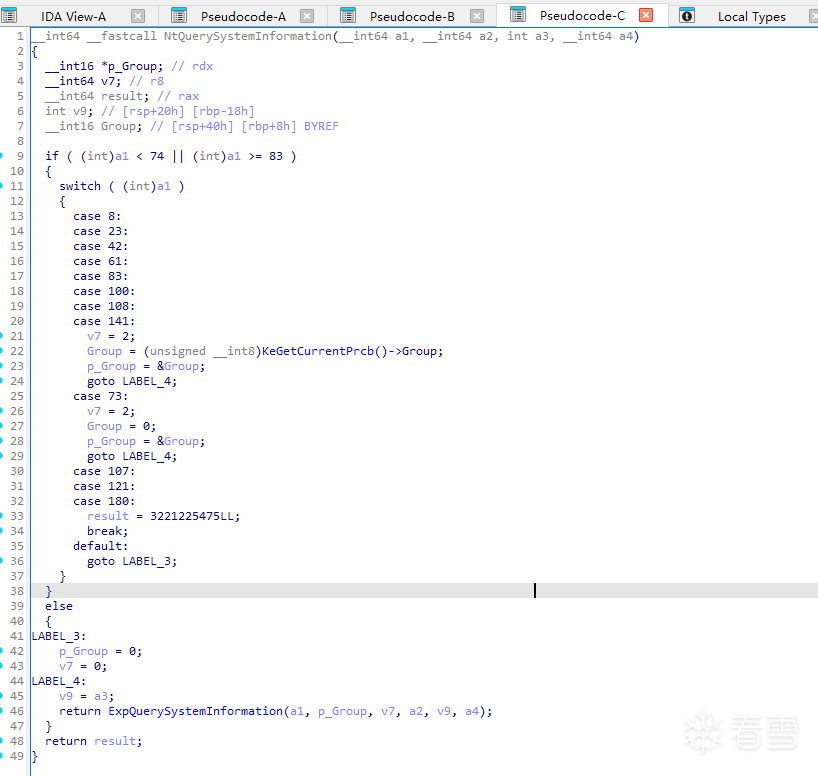Click the Local Types tab icon
Screen dimensions: 818x776
(687, 16)
